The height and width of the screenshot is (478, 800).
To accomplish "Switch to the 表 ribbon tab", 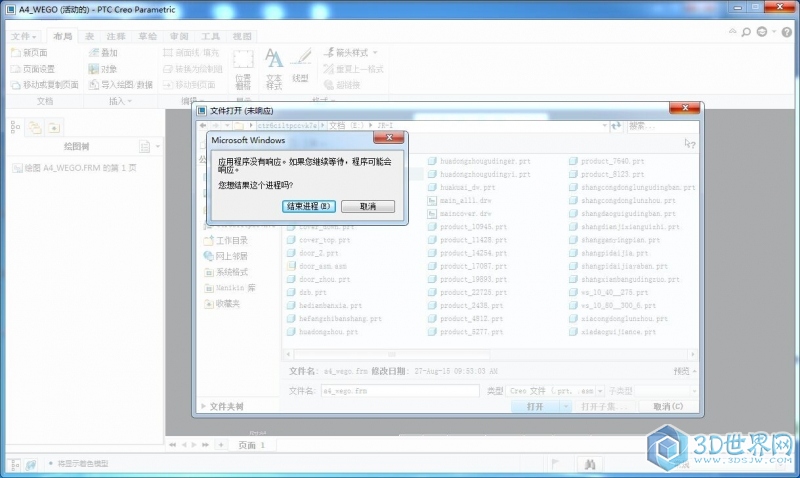I will coord(89,36).
